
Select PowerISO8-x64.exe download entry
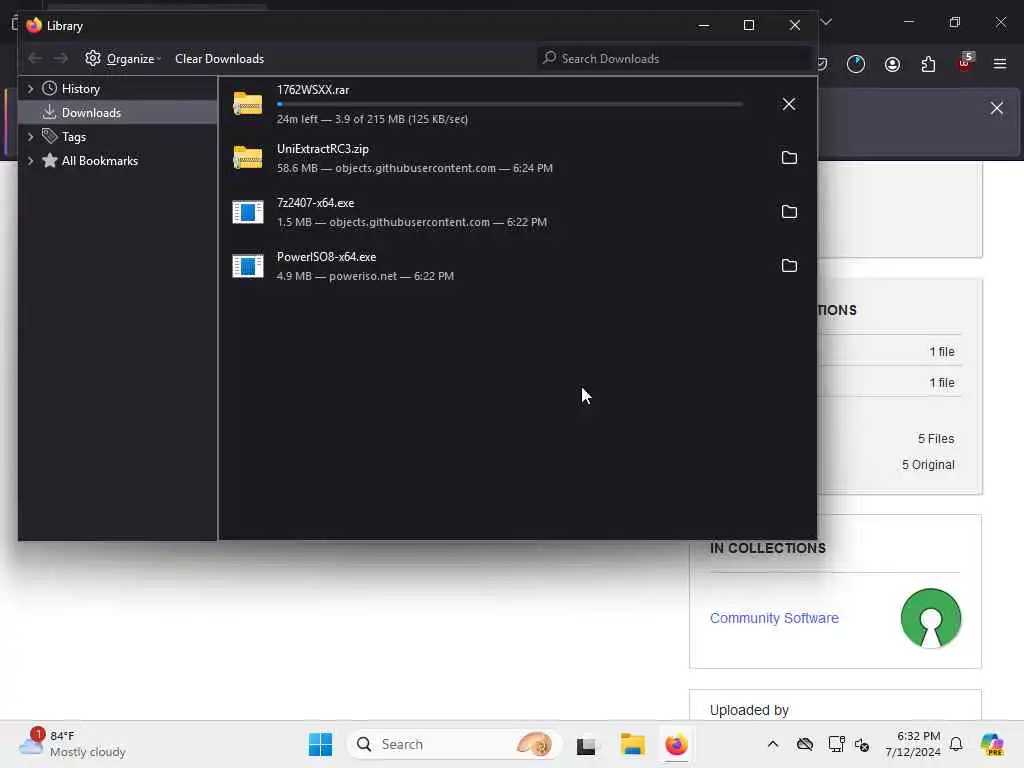517,266
